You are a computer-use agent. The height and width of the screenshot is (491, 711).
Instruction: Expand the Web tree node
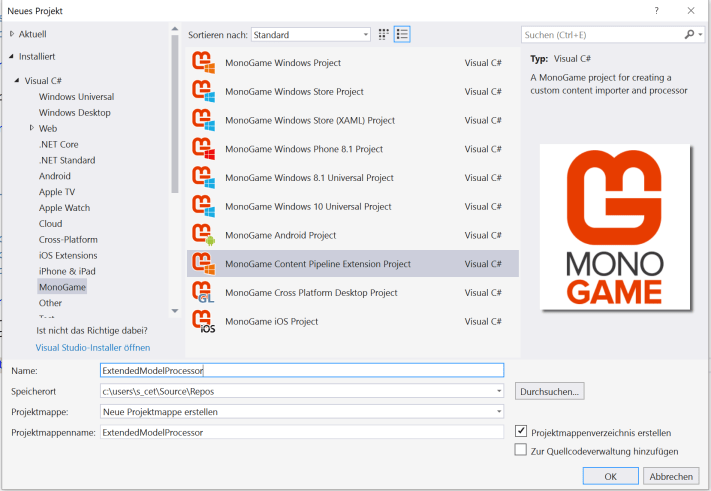32,128
